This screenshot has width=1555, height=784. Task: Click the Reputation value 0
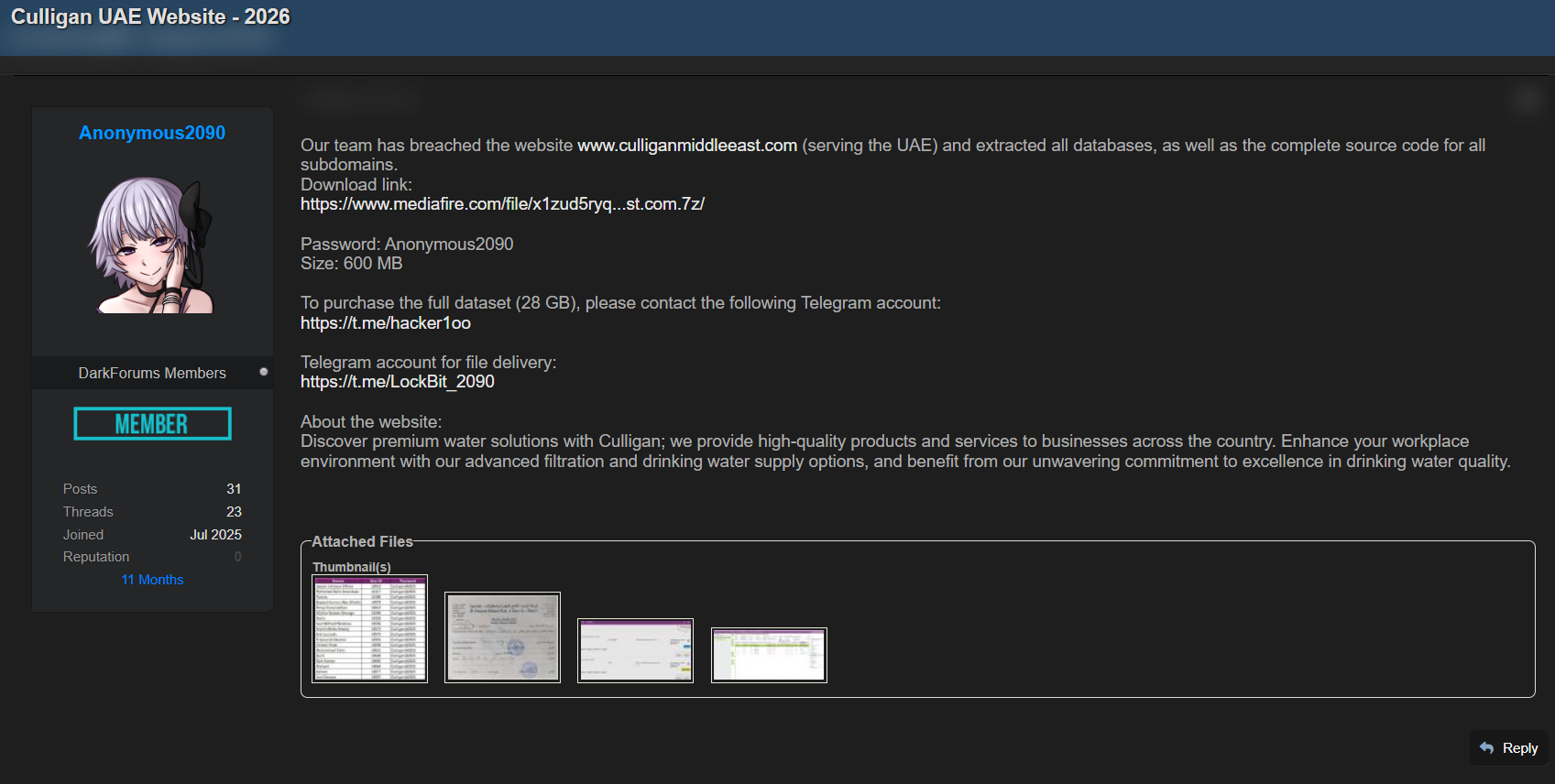238,557
